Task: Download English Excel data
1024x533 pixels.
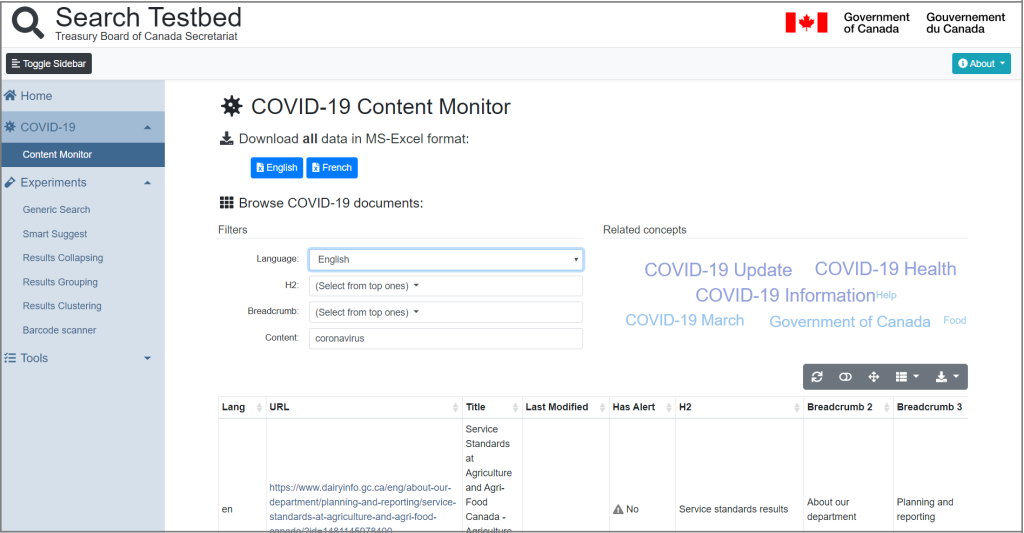Action: 277,168
